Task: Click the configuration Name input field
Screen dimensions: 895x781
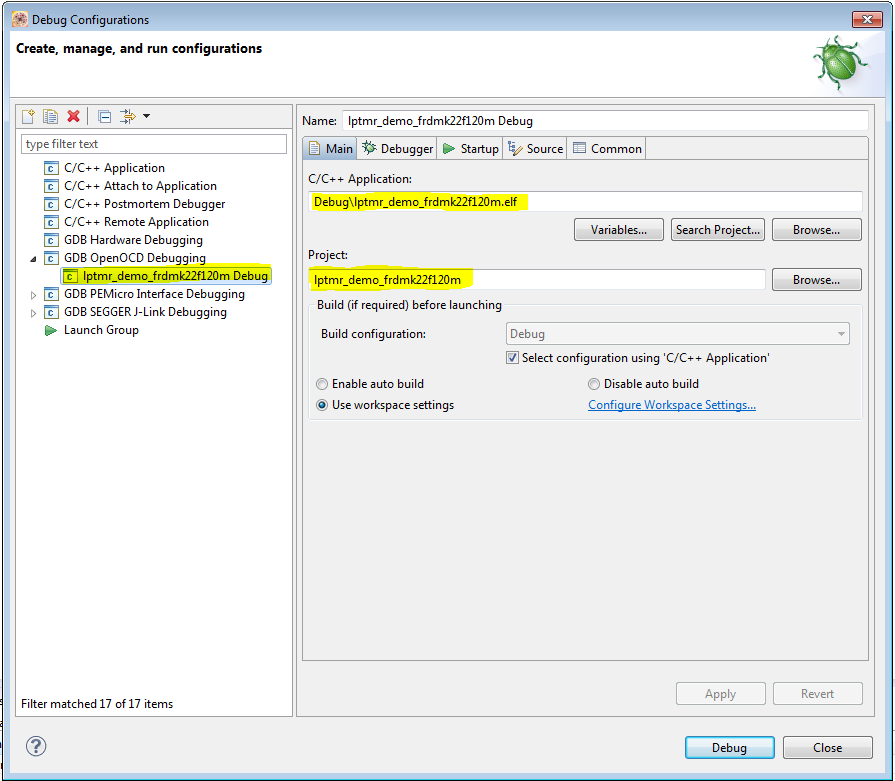Action: 605,120
